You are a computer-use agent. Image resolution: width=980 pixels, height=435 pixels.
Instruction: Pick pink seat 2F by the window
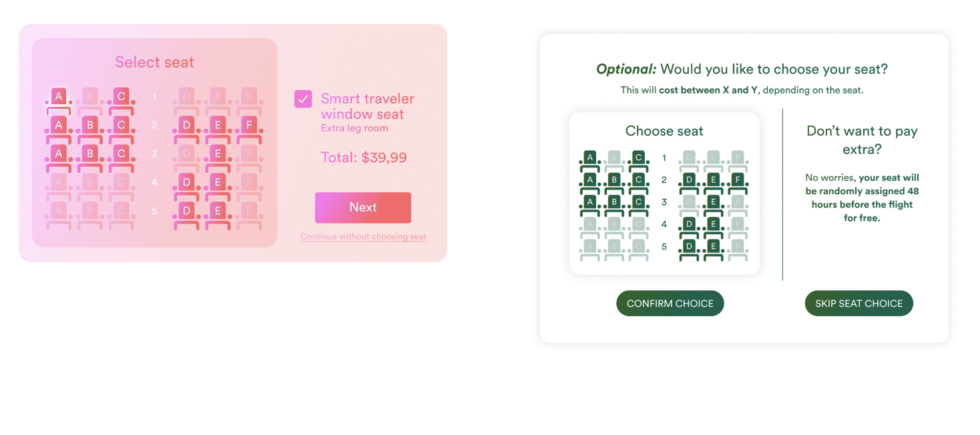click(x=248, y=125)
